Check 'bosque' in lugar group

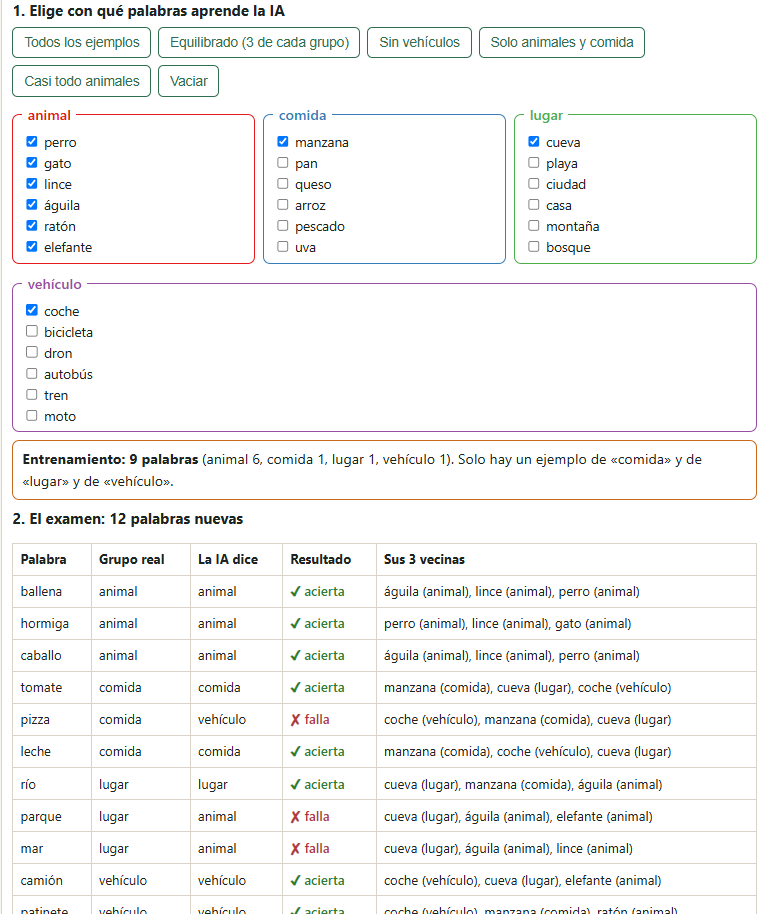point(534,247)
